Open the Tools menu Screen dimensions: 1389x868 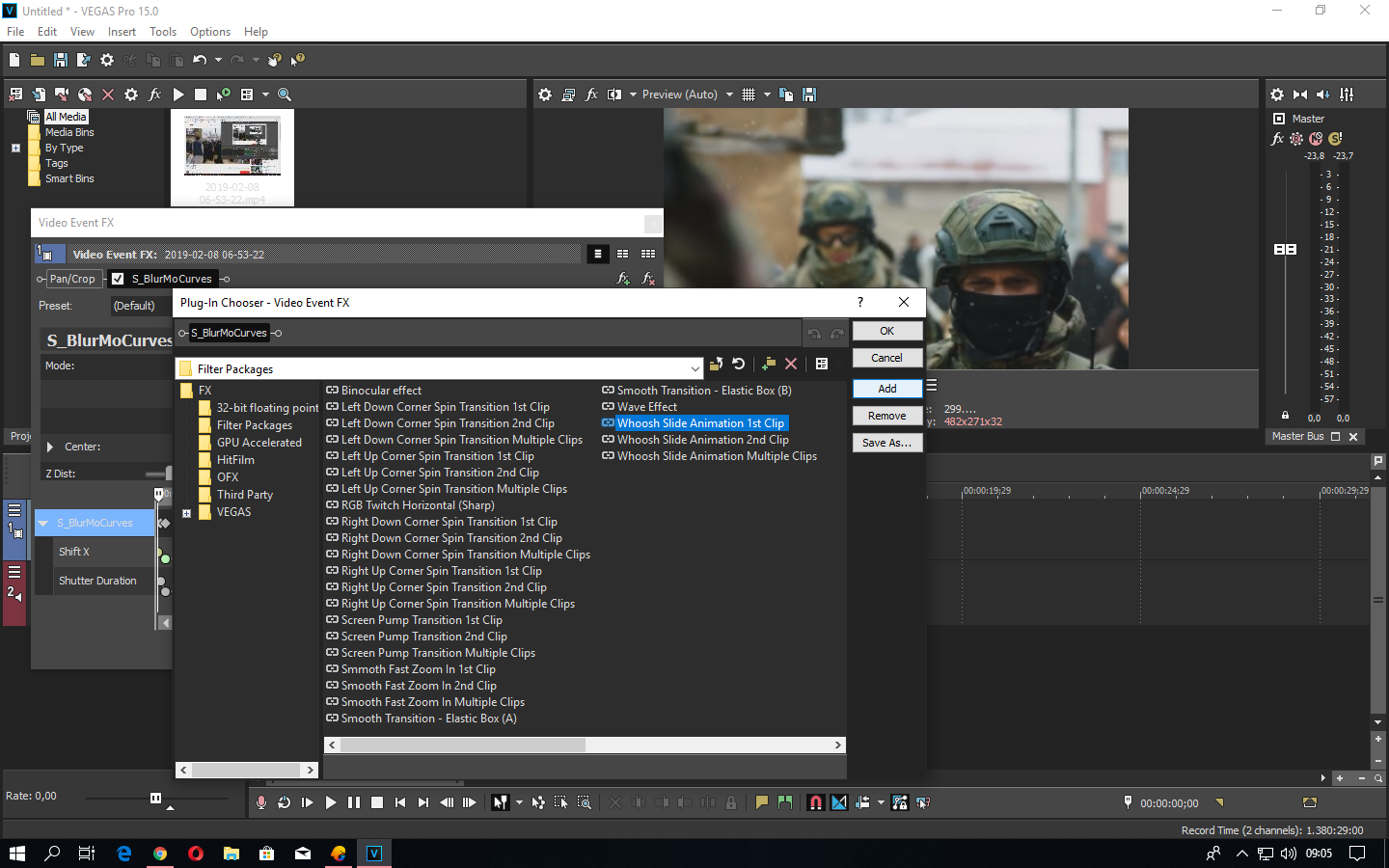click(x=163, y=32)
